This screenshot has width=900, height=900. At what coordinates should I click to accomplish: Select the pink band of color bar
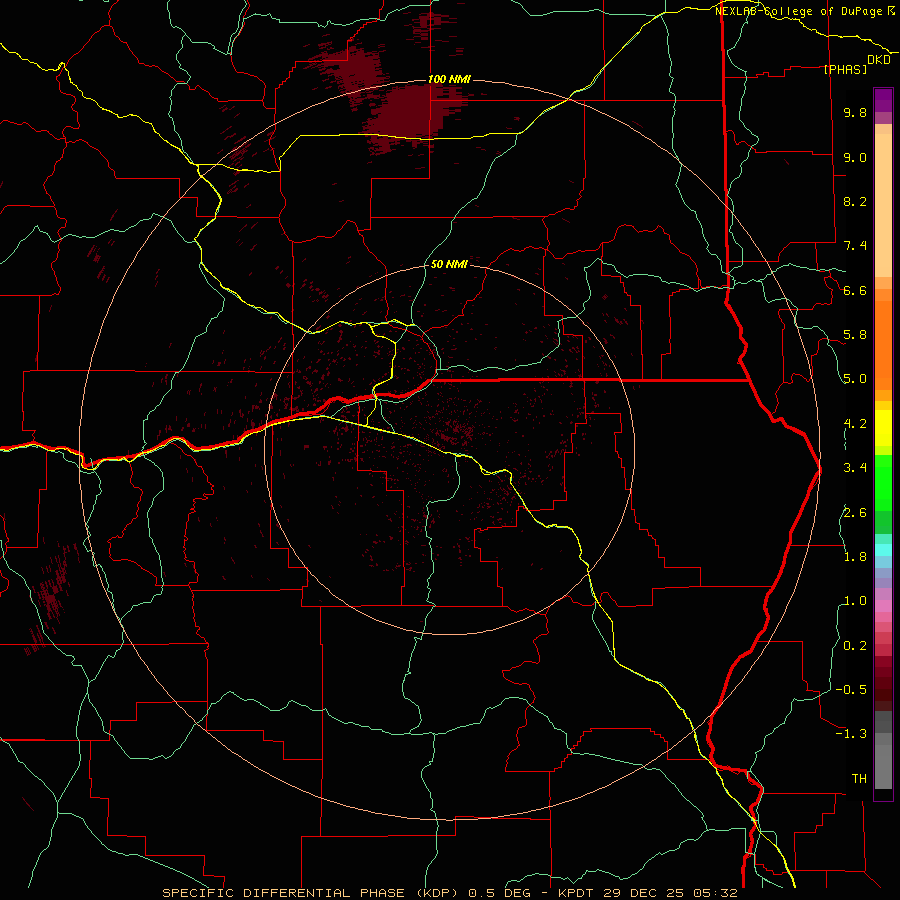coord(883,606)
